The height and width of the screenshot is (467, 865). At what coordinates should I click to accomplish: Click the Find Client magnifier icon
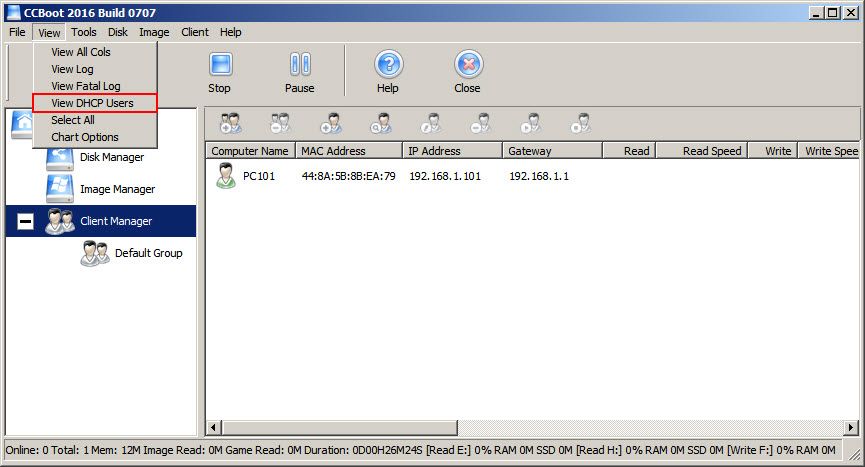pyautogui.click(x=381, y=124)
